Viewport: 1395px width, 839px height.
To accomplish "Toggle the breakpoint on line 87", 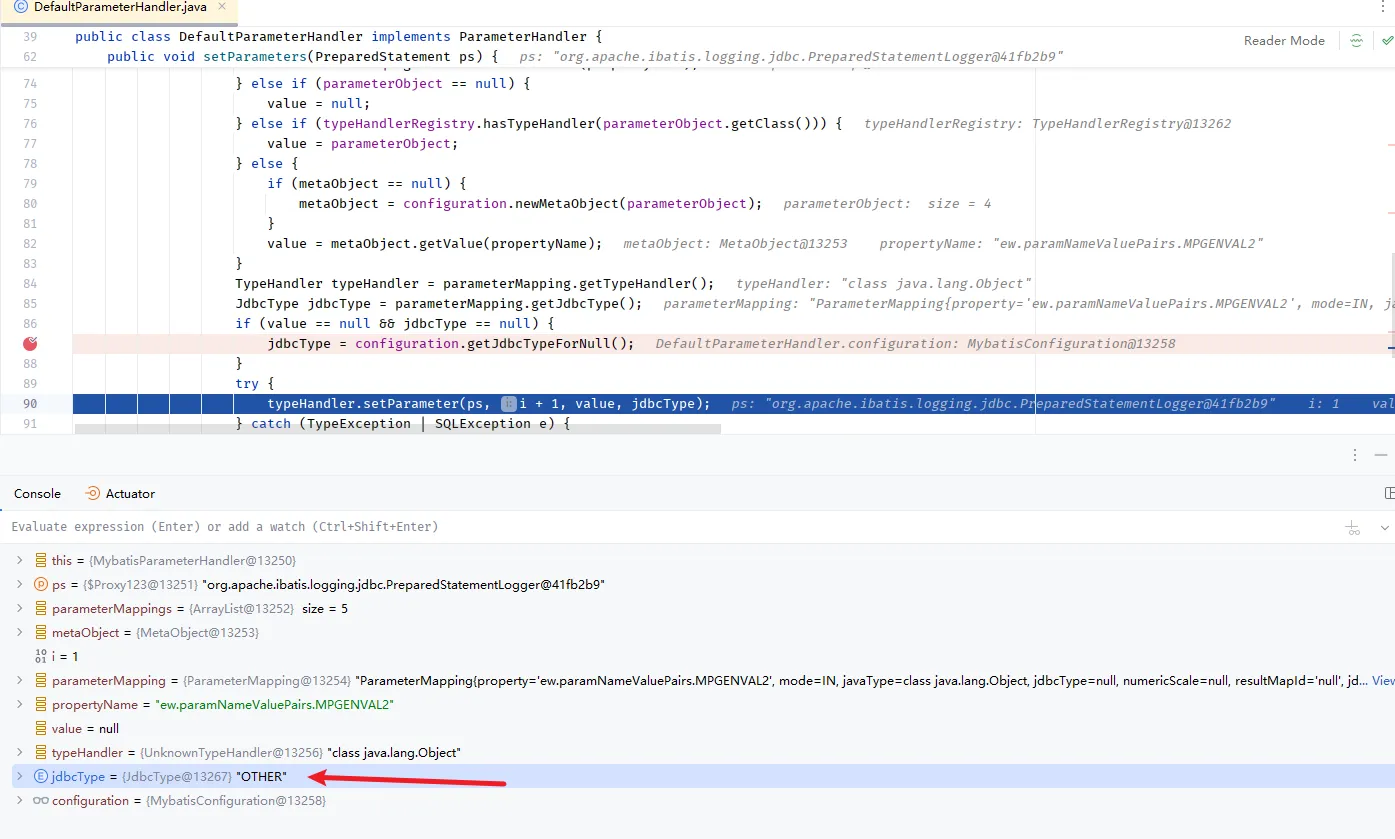I will [x=30, y=343].
